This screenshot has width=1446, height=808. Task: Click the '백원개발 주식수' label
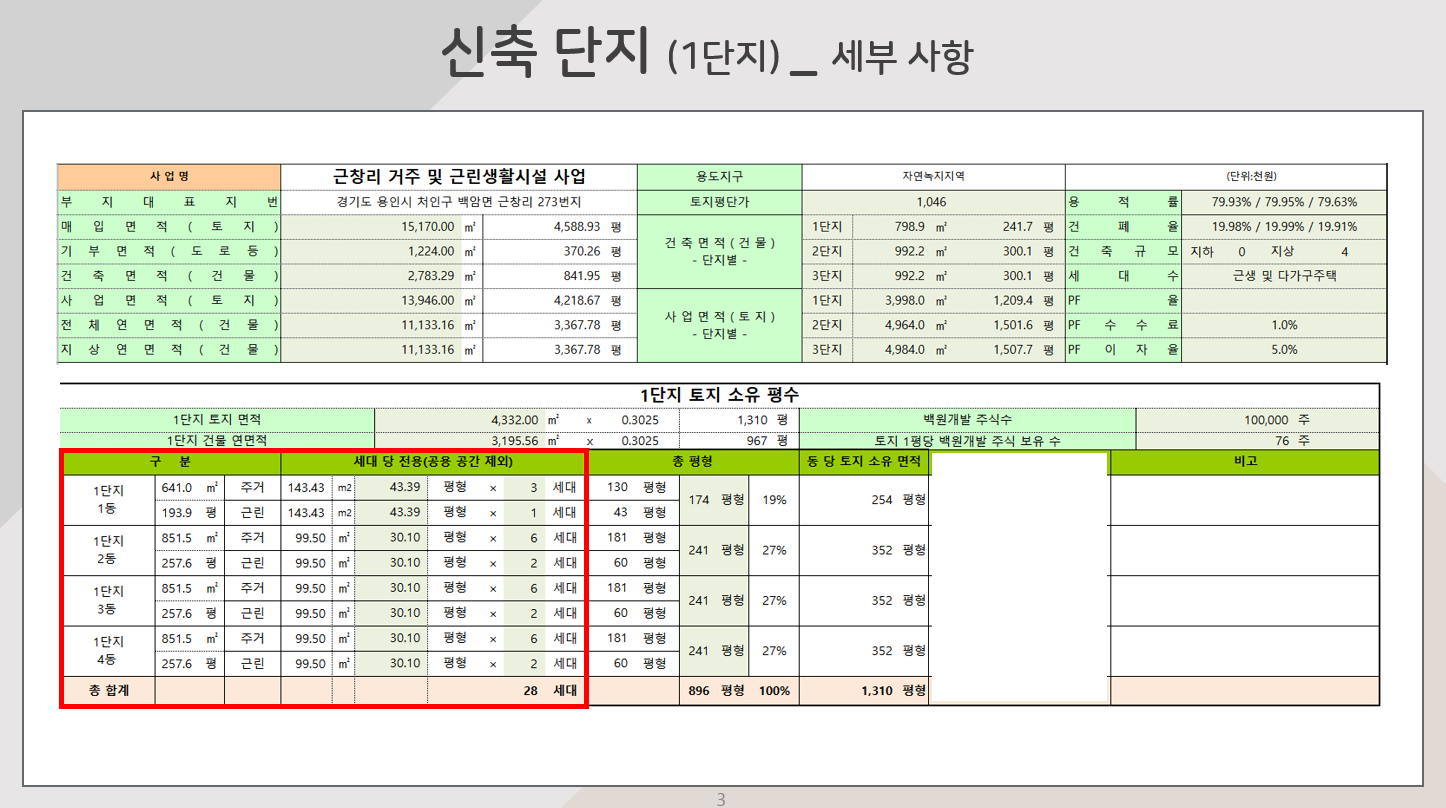coord(968,420)
